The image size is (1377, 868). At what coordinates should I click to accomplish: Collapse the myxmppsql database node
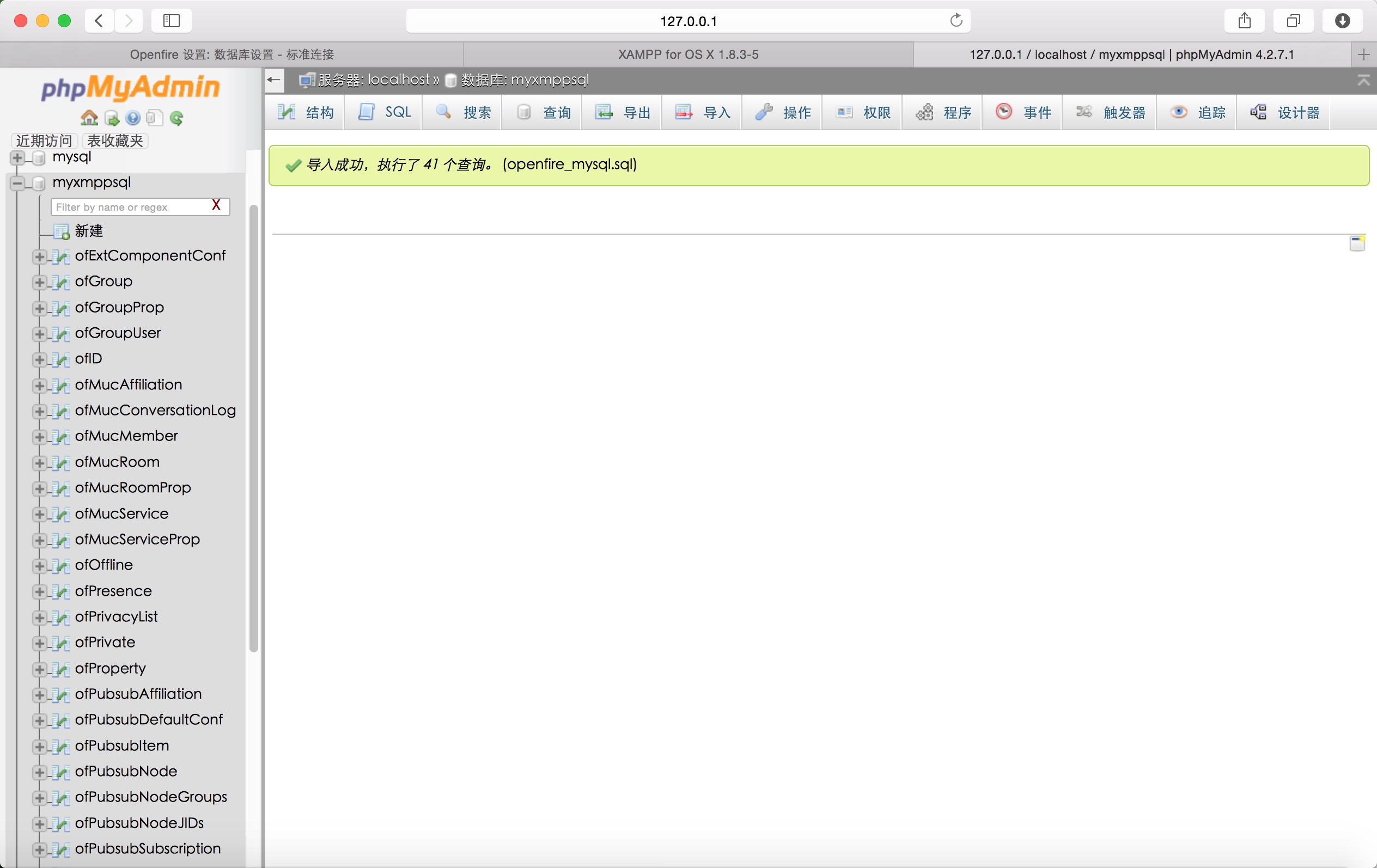17,183
